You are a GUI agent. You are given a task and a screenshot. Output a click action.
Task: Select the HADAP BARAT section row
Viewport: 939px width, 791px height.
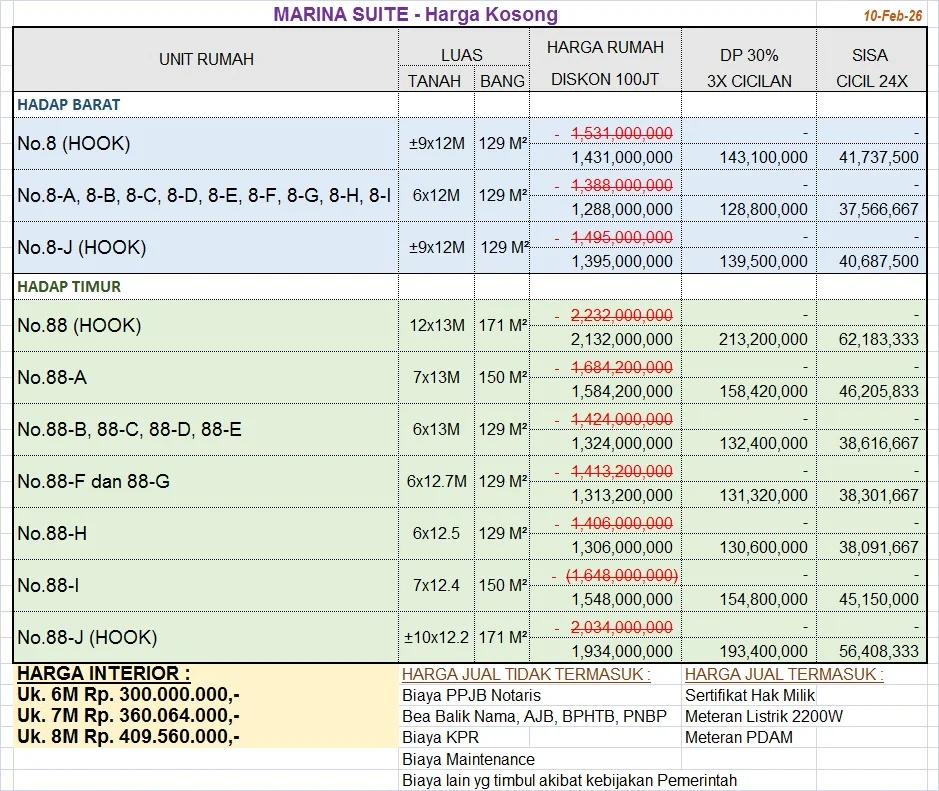(70, 105)
